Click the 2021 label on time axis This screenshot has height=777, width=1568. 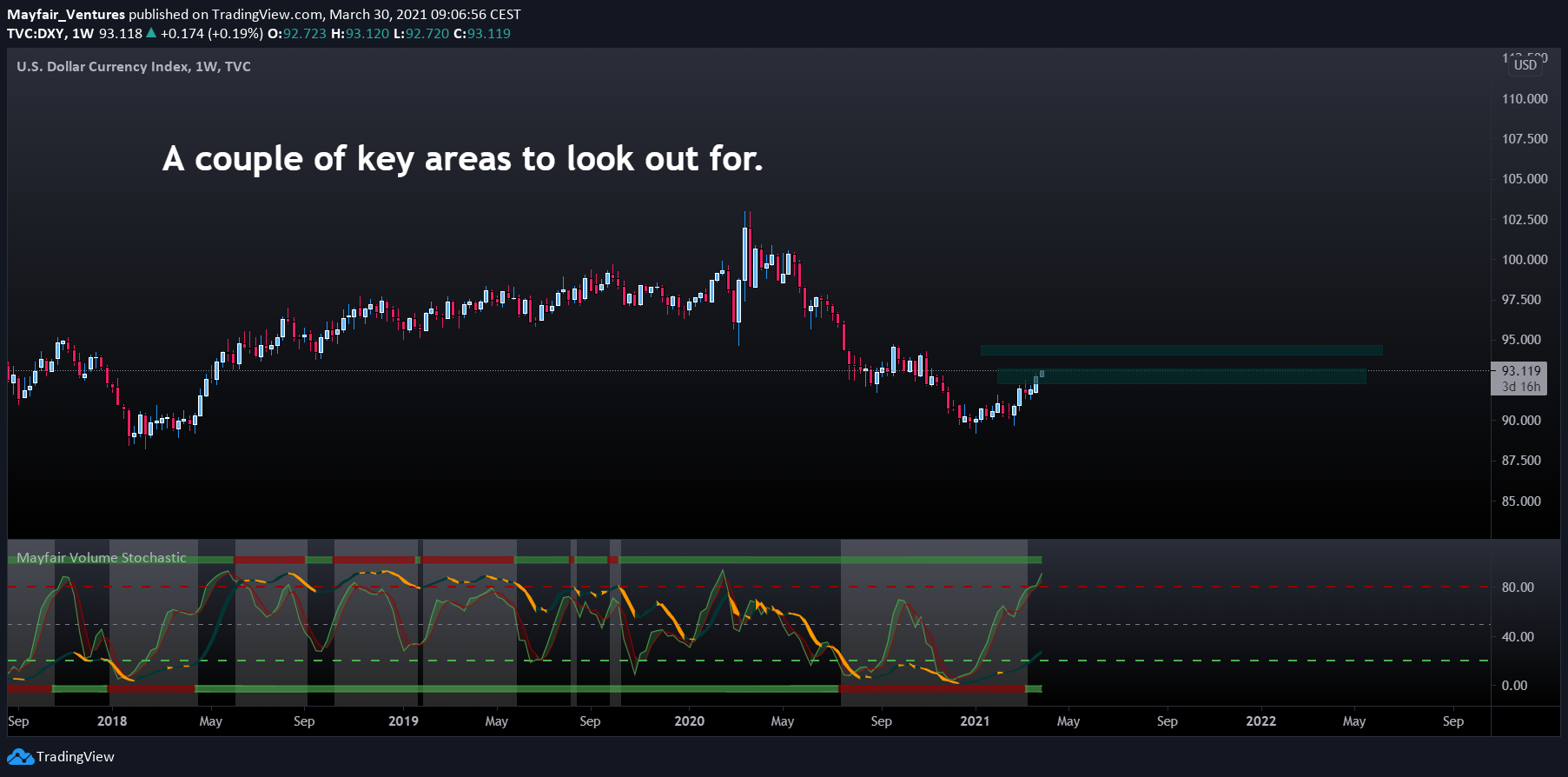975,721
